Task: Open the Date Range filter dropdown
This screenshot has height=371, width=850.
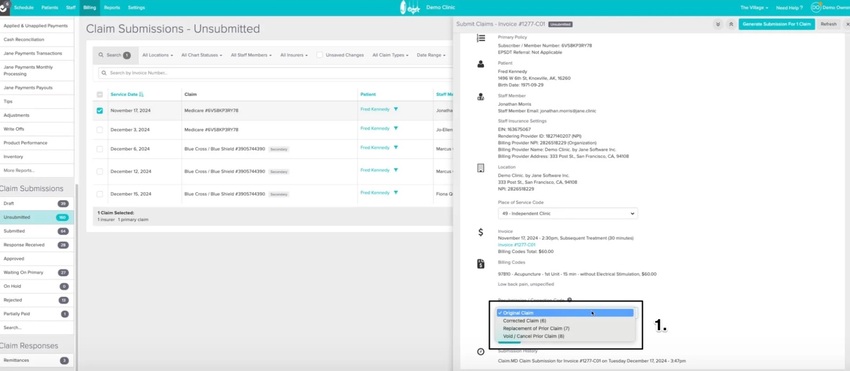Action: tap(431, 55)
